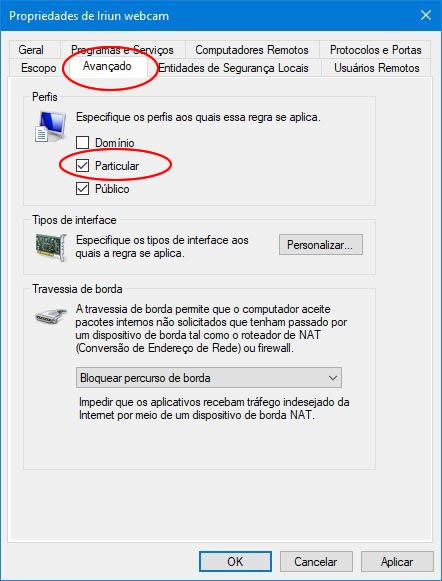The image size is (442, 581).
Task: Open Entidades de Segurança Locais tab
Action: click(233, 68)
